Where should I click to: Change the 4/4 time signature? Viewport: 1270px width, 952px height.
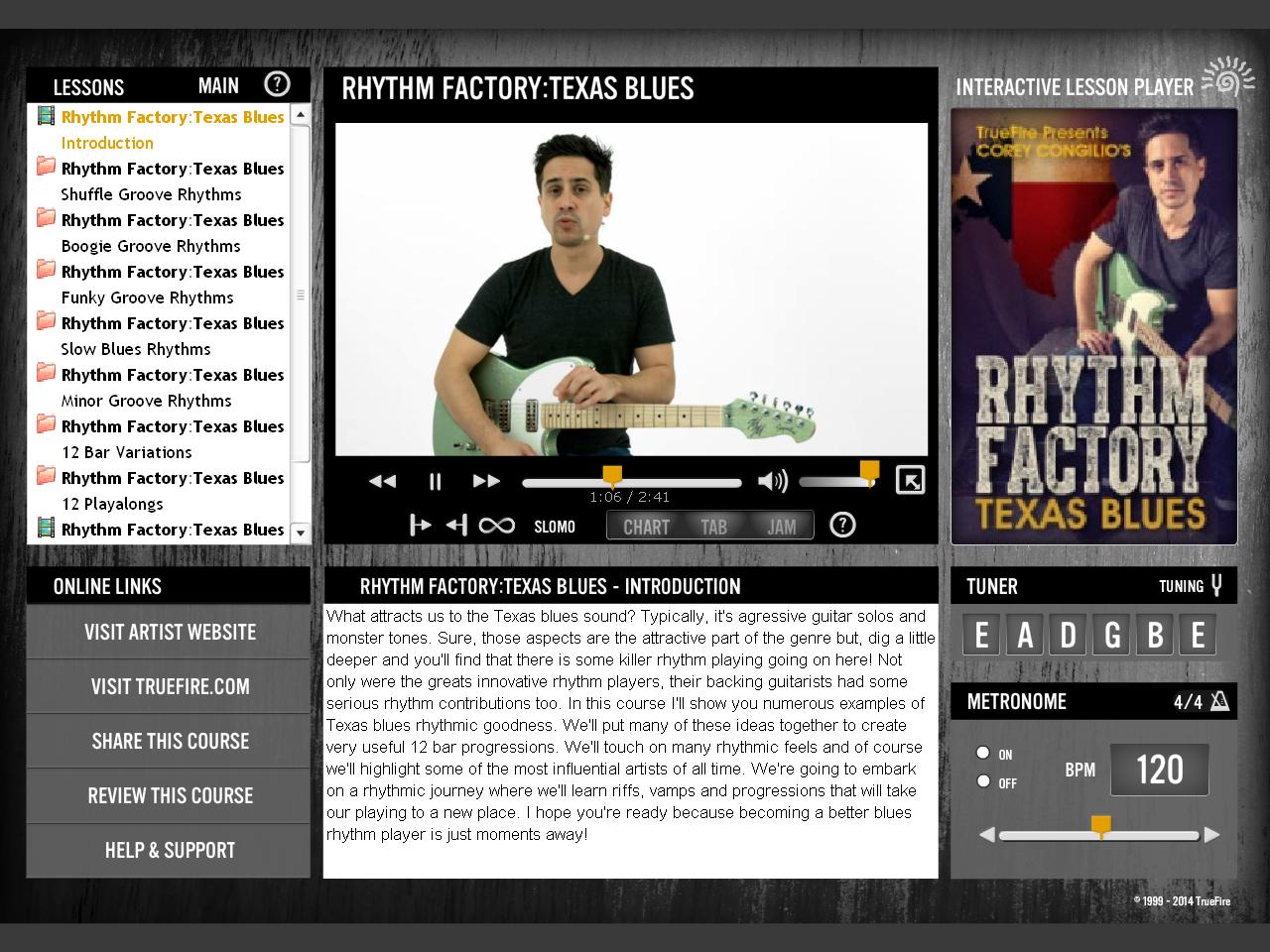pos(1188,702)
